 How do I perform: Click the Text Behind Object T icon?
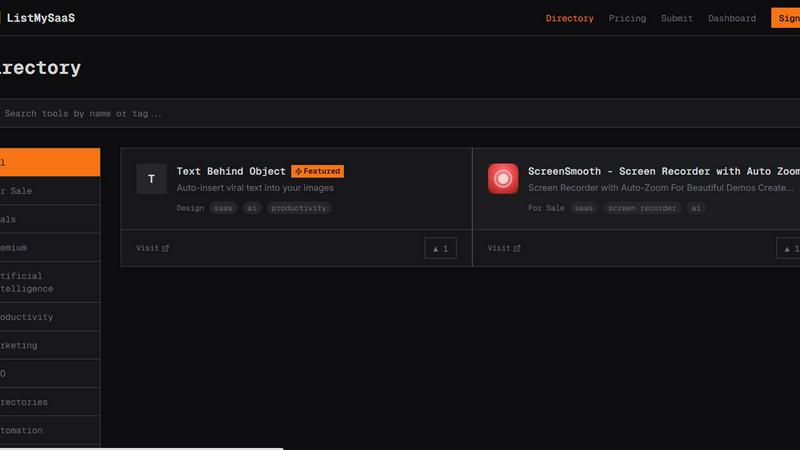pos(151,179)
